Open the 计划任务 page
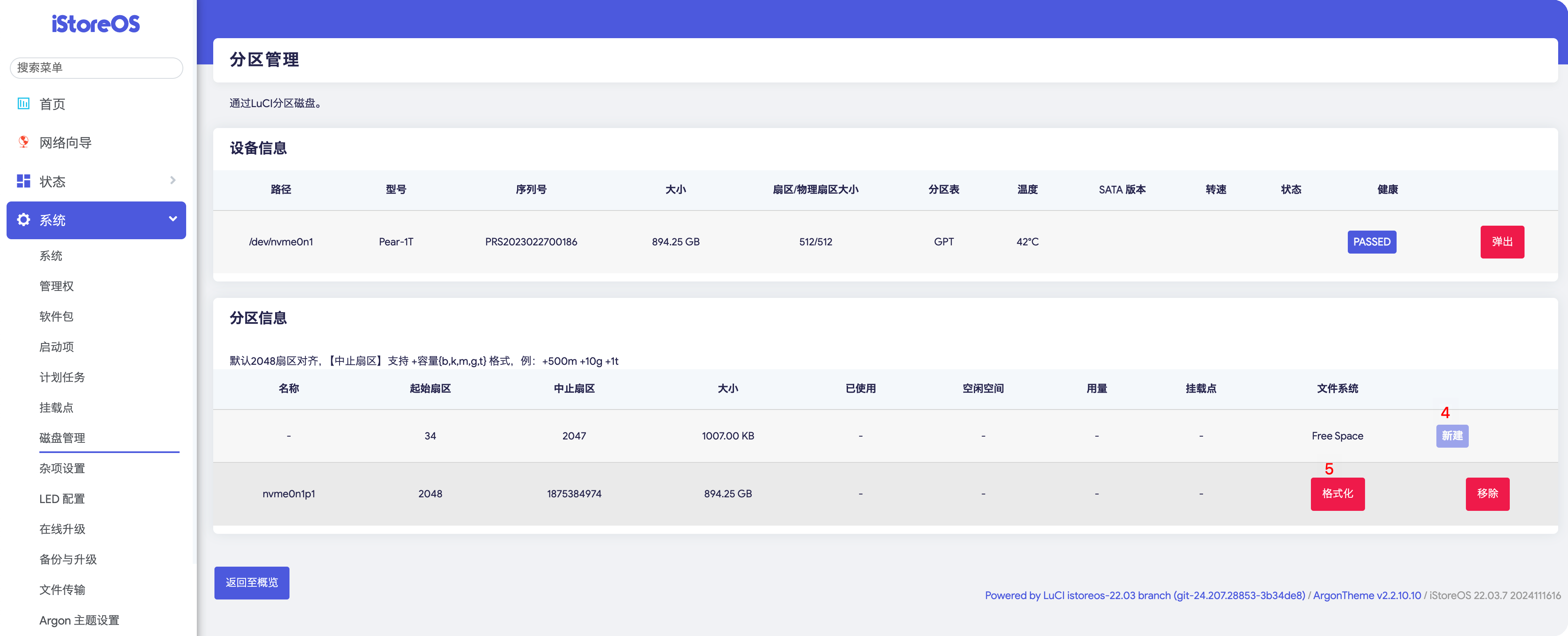1568x636 pixels. pos(62,377)
